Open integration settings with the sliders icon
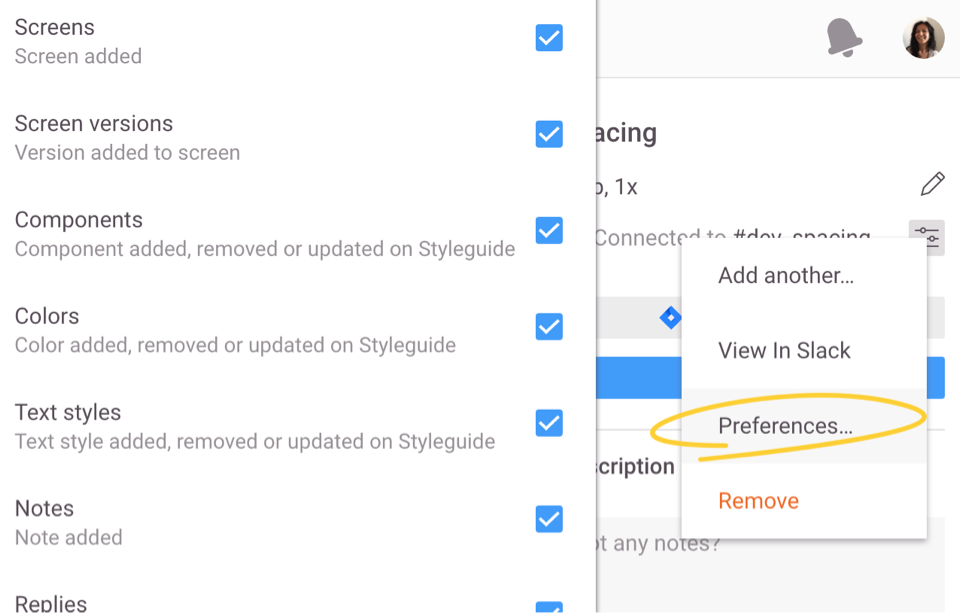Screen dimensions: 960x614 [x=928, y=237]
